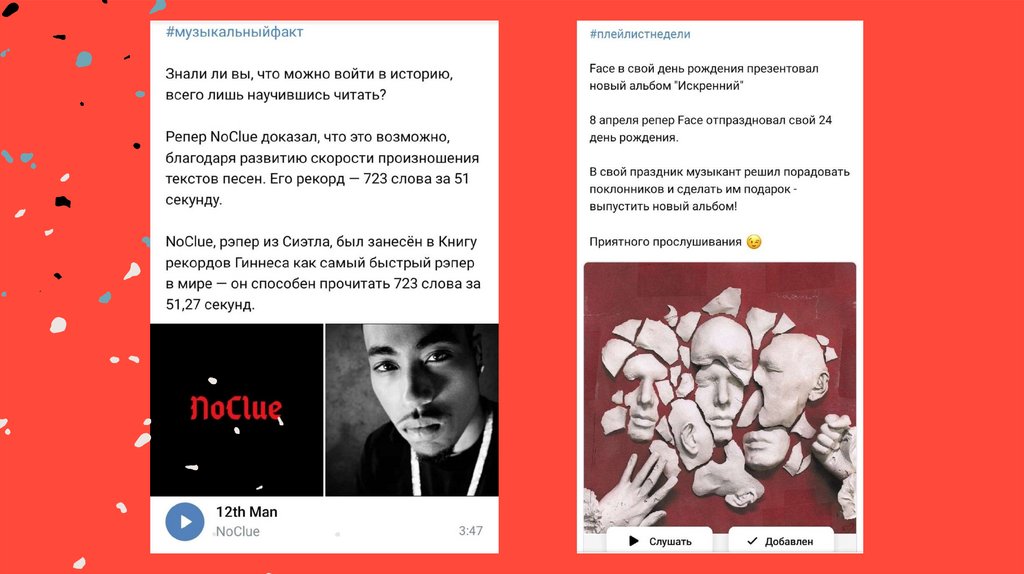Image resolution: width=1024 pixels, height=574 pixels.
Task: Click the winking emoji after Приятного прослушивания
Action: click(754, 242)
